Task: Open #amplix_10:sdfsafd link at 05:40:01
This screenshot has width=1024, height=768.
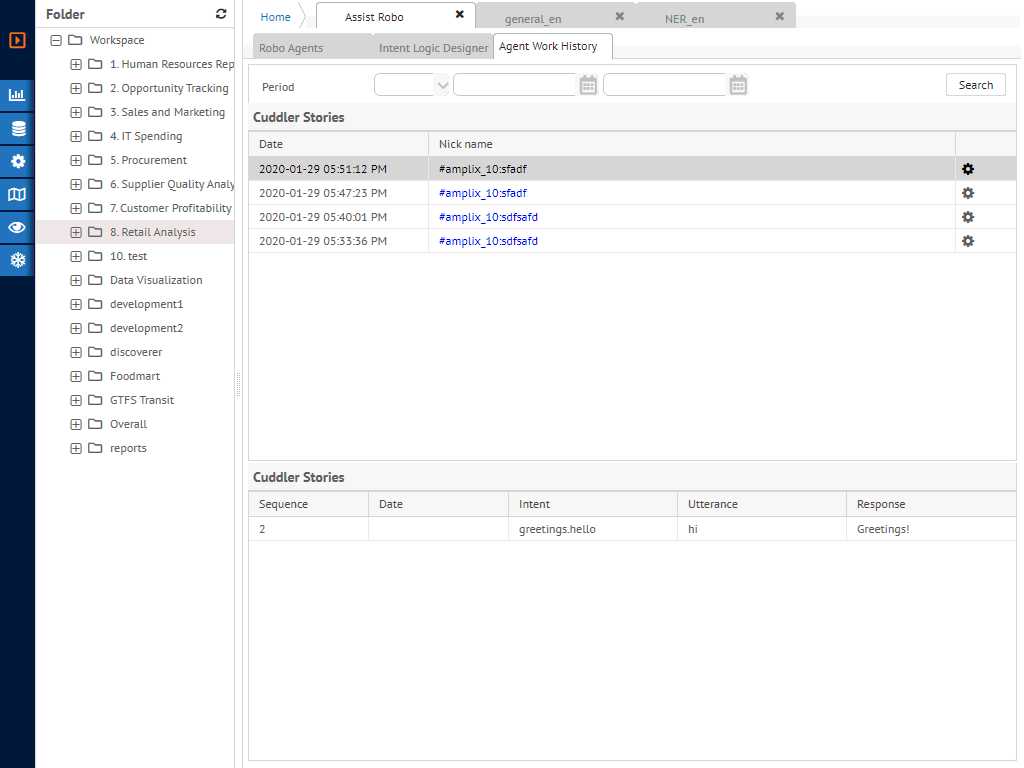Action: point(488,217)
